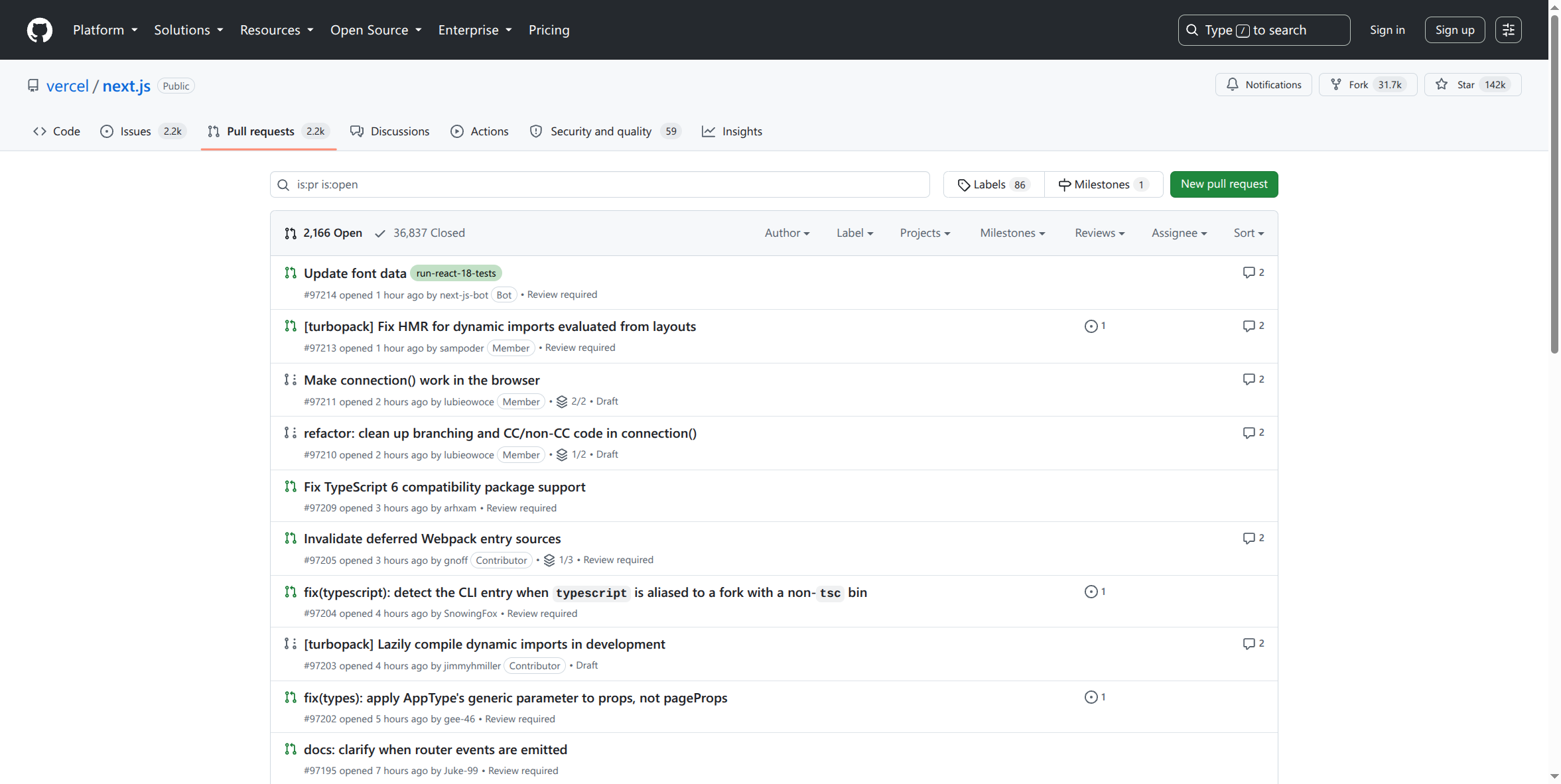Click the linked issue icon on Fix HMR PR
This screenshot has height=784, width=1561.
pos(1091,326)
